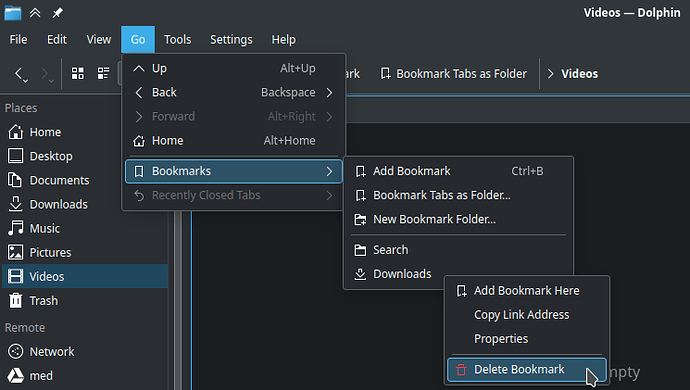Click the bookmark icon beside Bookmarks entry
Screen dimensions: 690x390
click(x=139, y=171)
